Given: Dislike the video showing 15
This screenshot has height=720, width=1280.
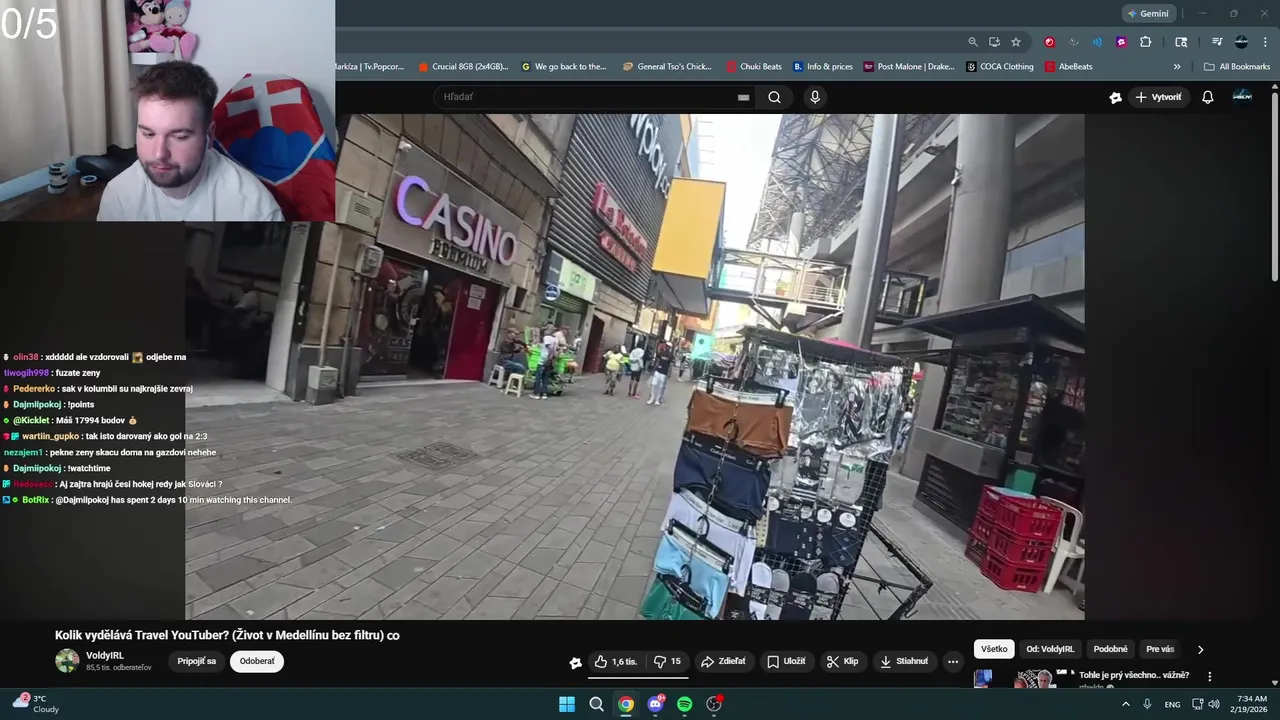Looking at the screenshot, I should (x=667, y=661).
